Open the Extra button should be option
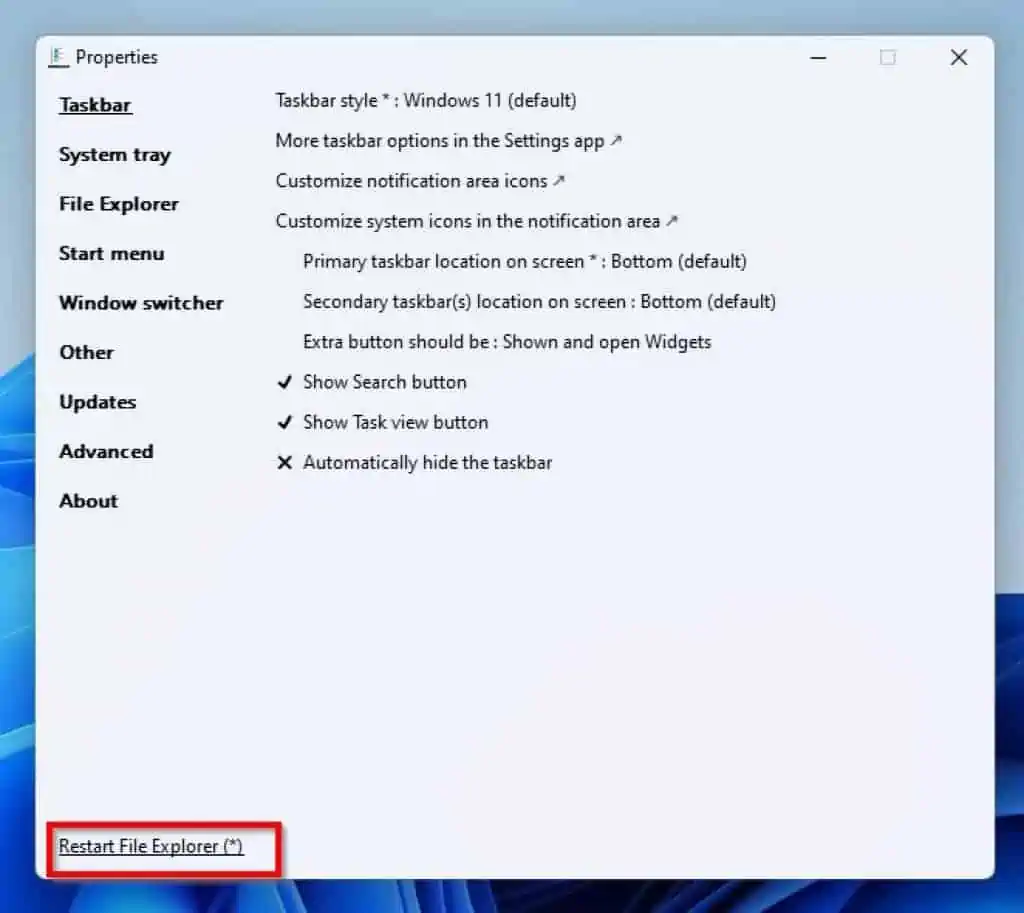The image size is (1024, 913). point(506,341)
